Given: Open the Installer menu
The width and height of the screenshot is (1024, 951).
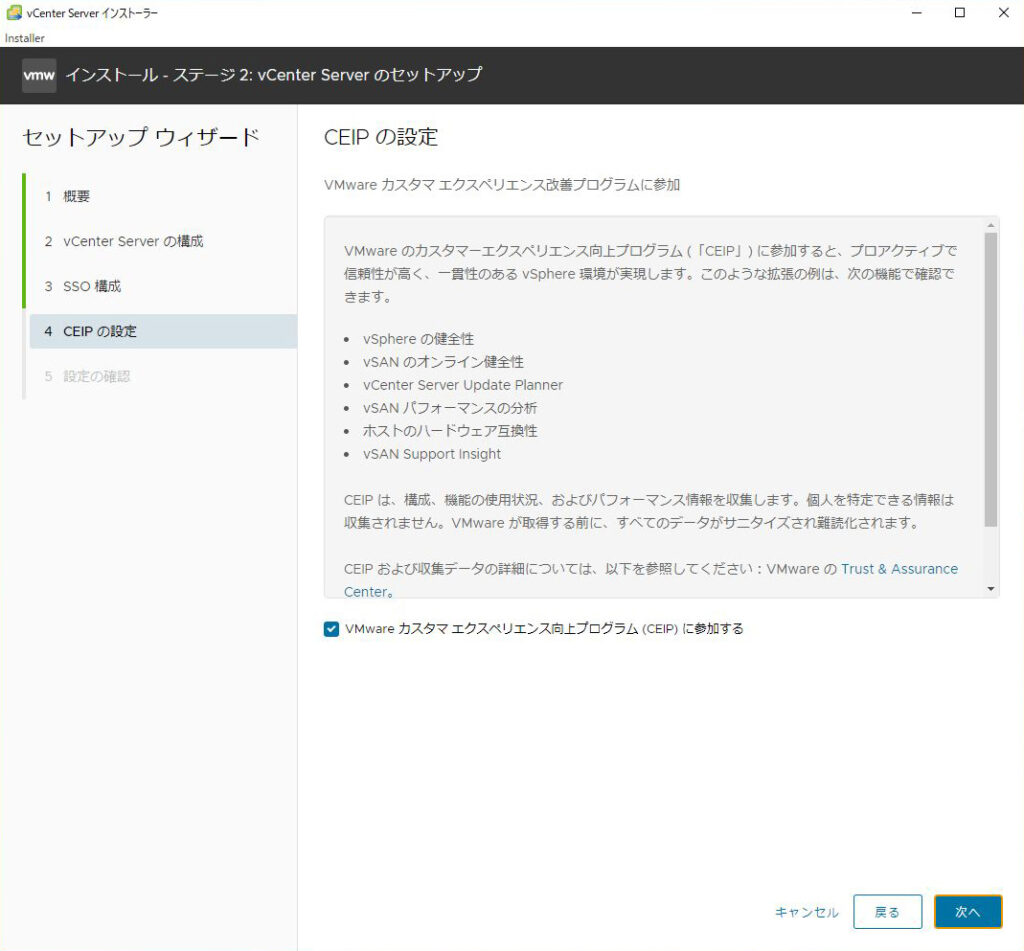Looking at the screenshot, I should click(24, 38).
